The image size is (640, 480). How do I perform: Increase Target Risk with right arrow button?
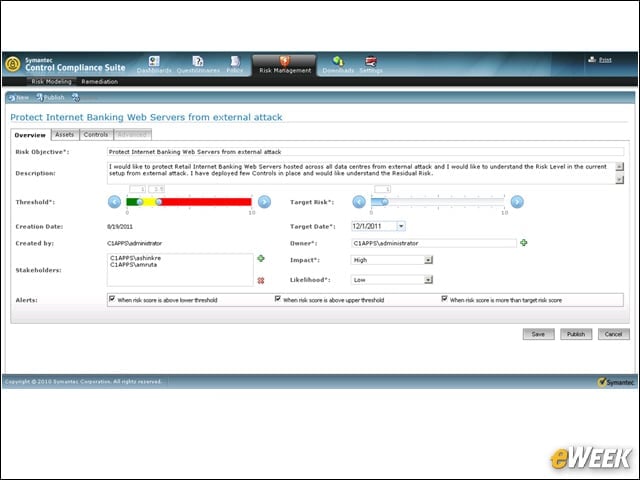tap(517, 202)
